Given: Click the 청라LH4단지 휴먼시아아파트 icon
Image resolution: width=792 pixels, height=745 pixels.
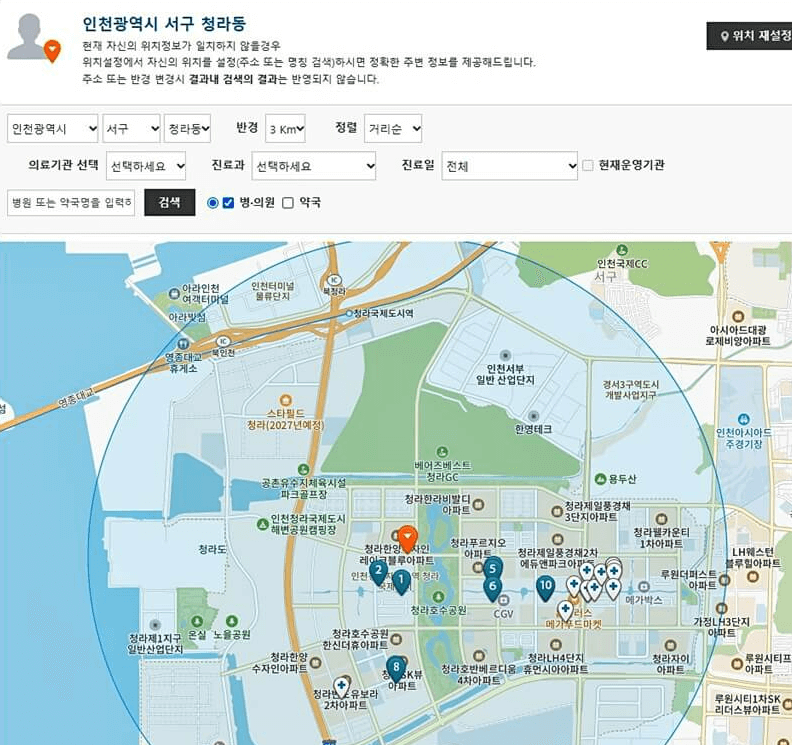Looking at the screenshot, I should pos(556,644).
